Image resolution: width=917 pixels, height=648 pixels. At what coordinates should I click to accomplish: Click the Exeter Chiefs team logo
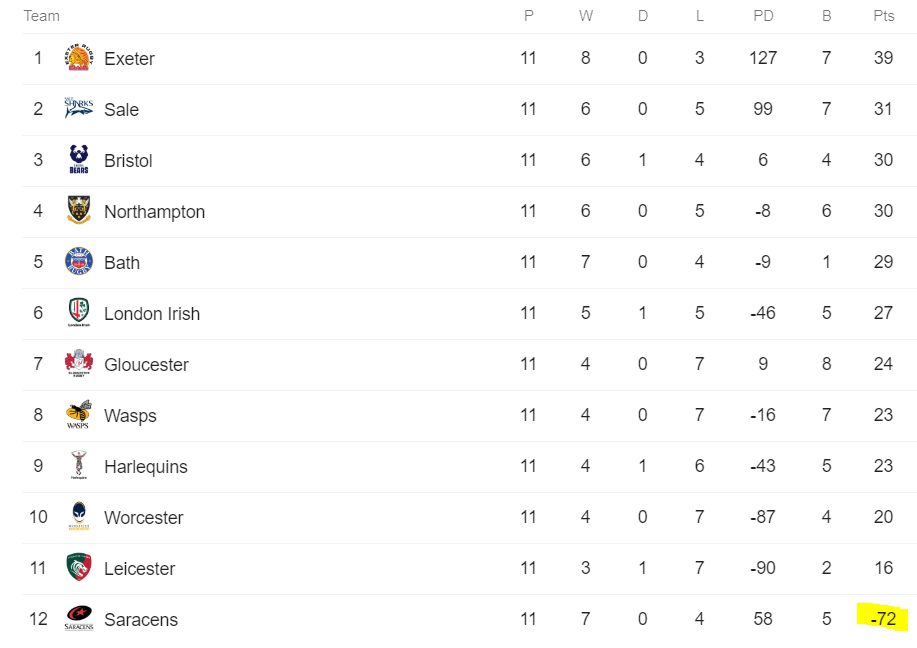click(79, 58)
